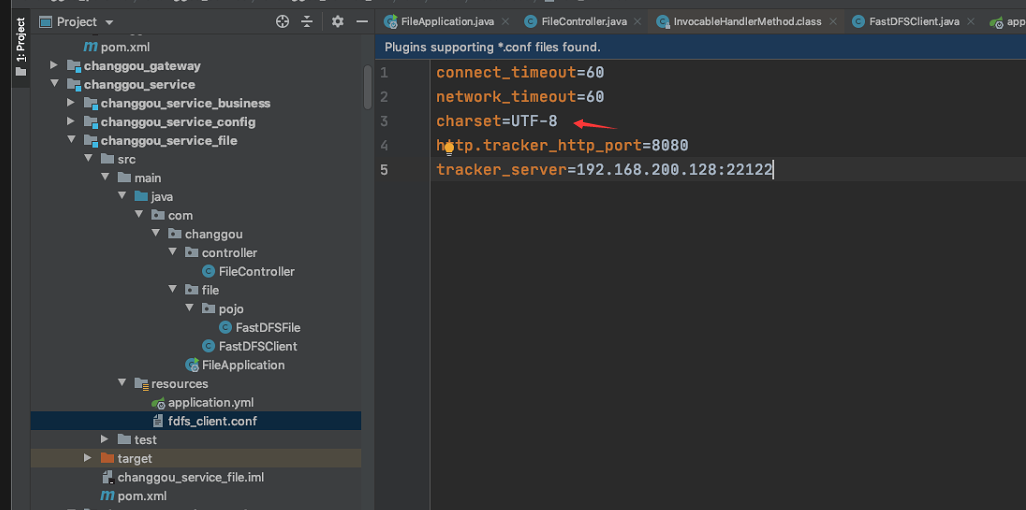Collapse the changgou_service_file module
Screen dimensions: 1026x510
click(71, 140)
